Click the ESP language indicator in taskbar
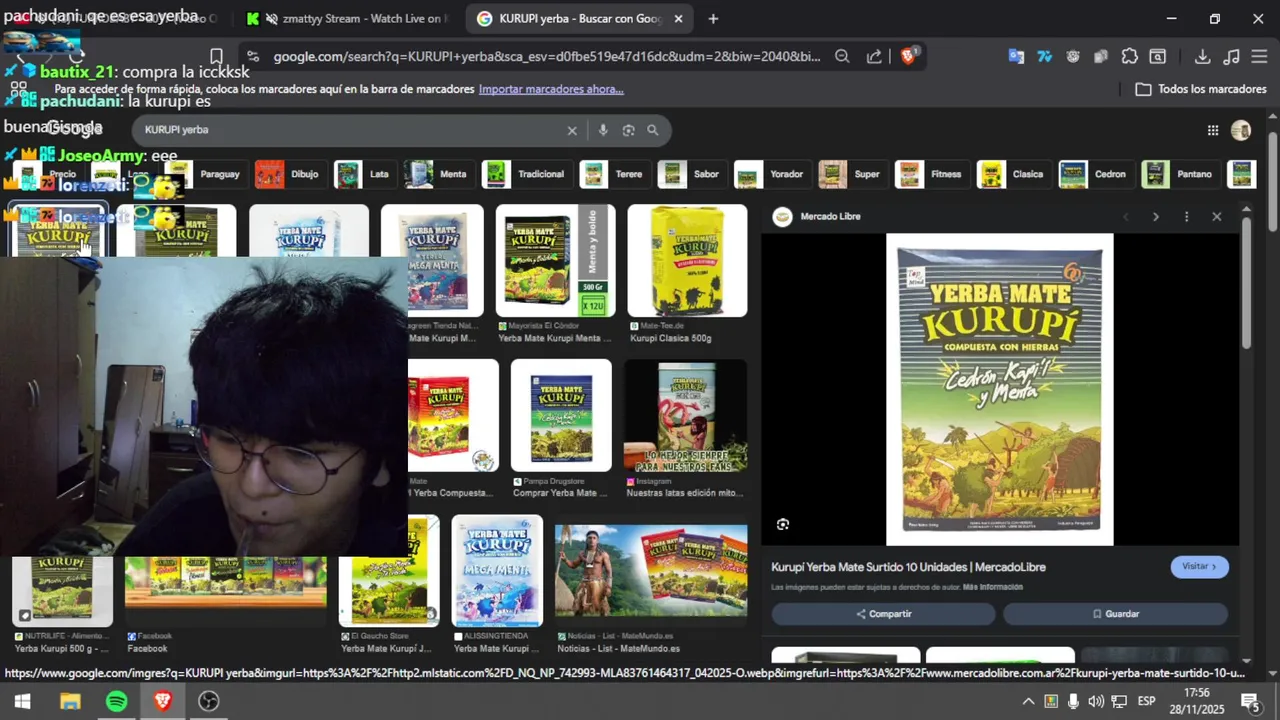Screen dimensions: 1280x720 [x=1146, y=701]
